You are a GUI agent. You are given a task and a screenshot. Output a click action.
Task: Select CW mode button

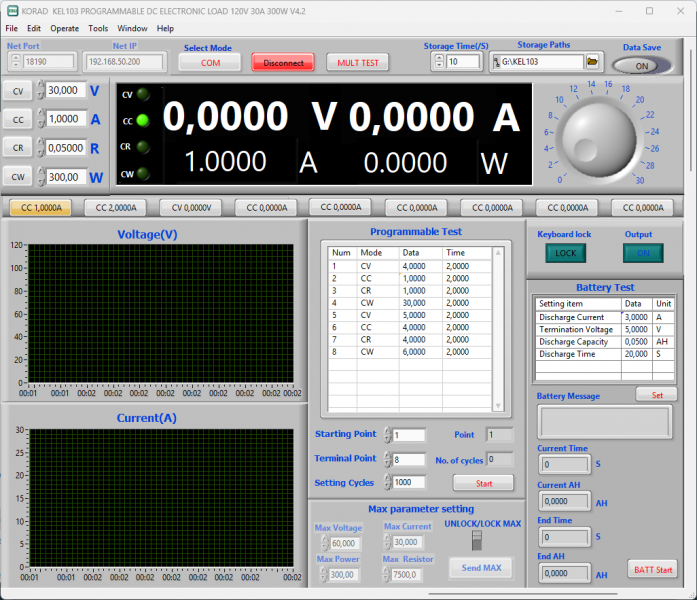18,177
